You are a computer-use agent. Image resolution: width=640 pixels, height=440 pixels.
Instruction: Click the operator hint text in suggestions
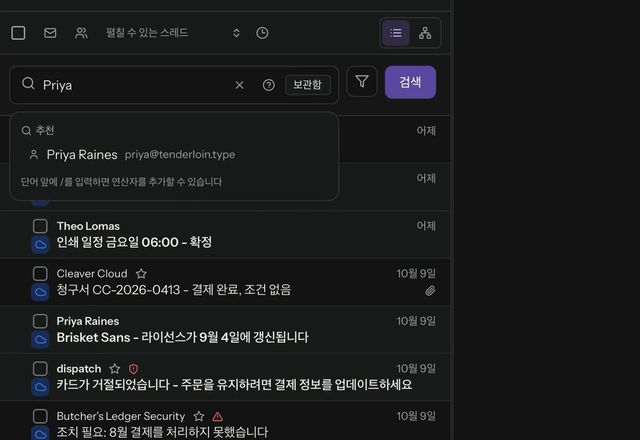click(121, 182)
